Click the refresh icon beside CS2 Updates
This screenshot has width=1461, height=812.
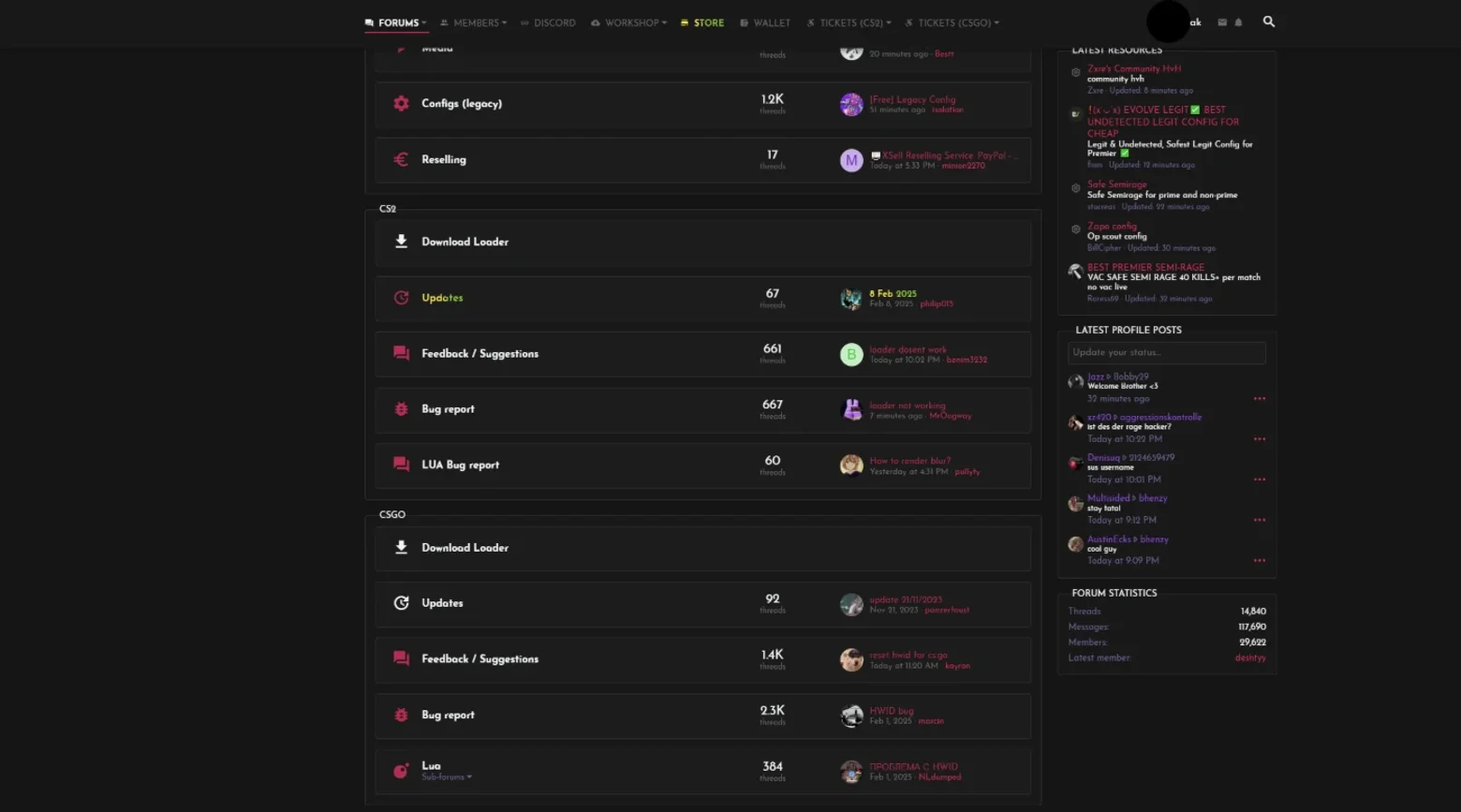401,298
